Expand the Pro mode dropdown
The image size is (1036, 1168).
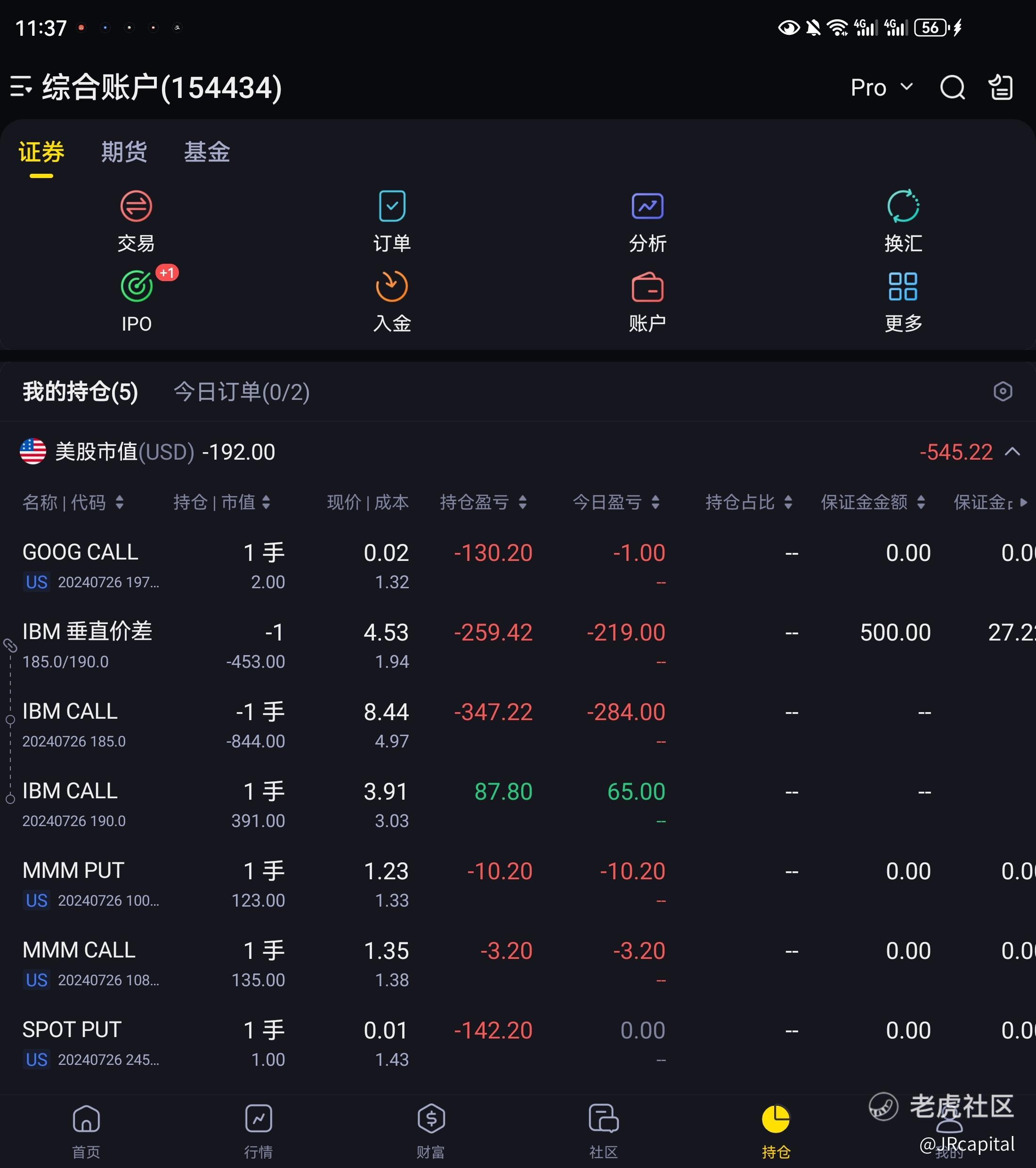click(x=881, y=88)
